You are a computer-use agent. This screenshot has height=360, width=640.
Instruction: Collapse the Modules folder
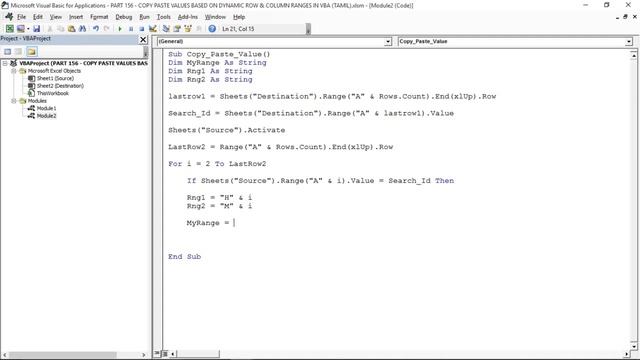(x=13, y=101)
